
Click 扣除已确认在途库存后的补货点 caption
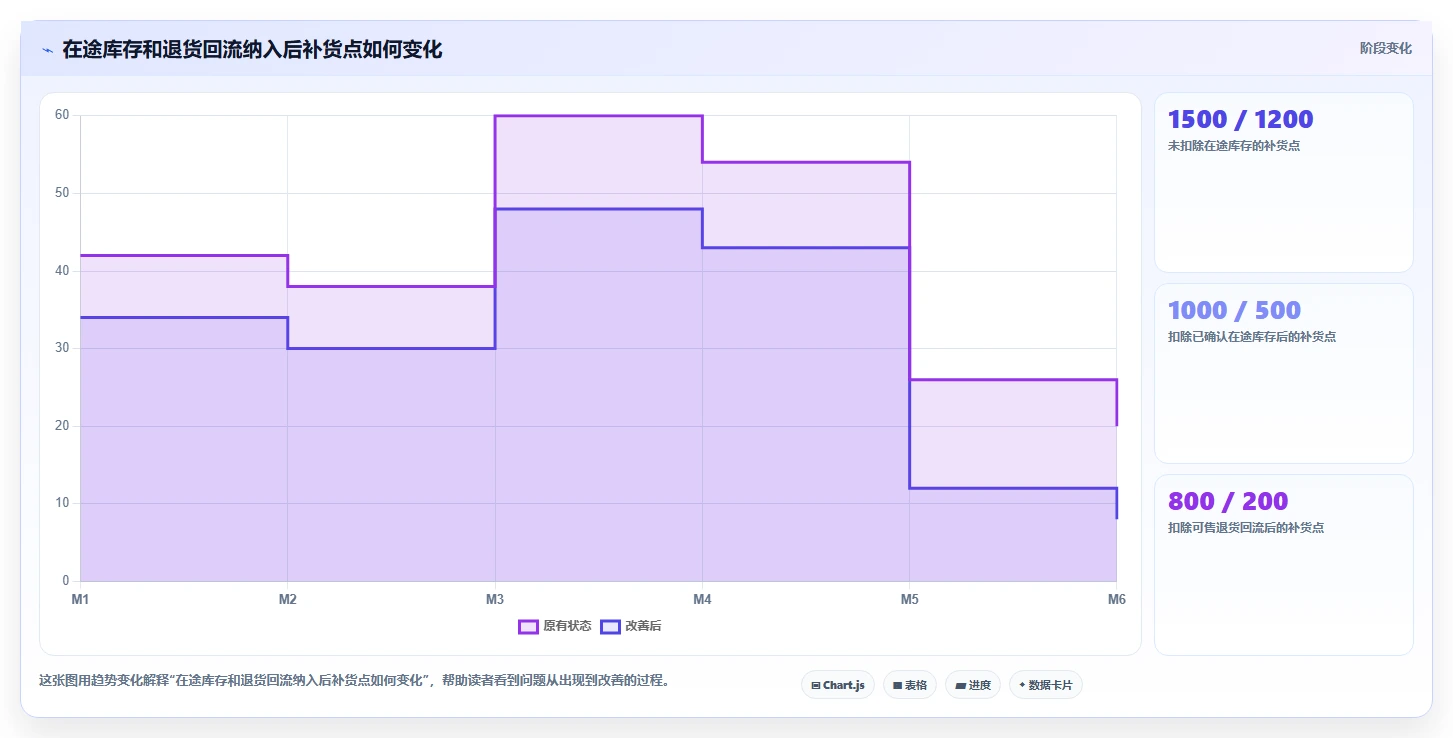click(1251, 337)
